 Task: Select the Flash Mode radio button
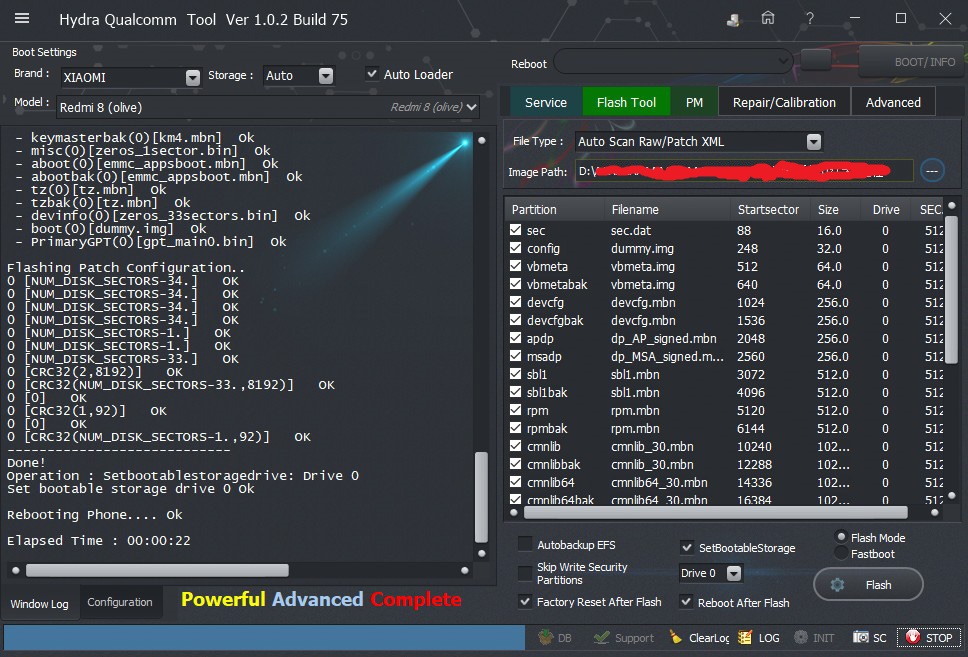click(841, 537)
